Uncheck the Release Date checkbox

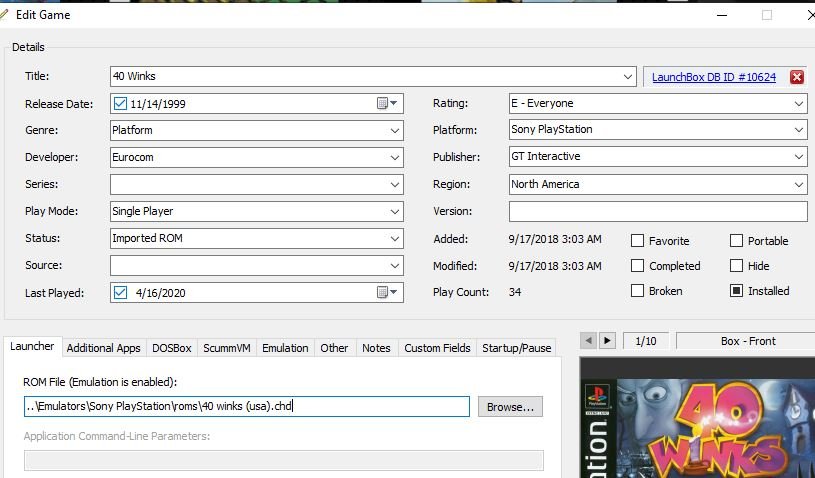tap(120, 103)
